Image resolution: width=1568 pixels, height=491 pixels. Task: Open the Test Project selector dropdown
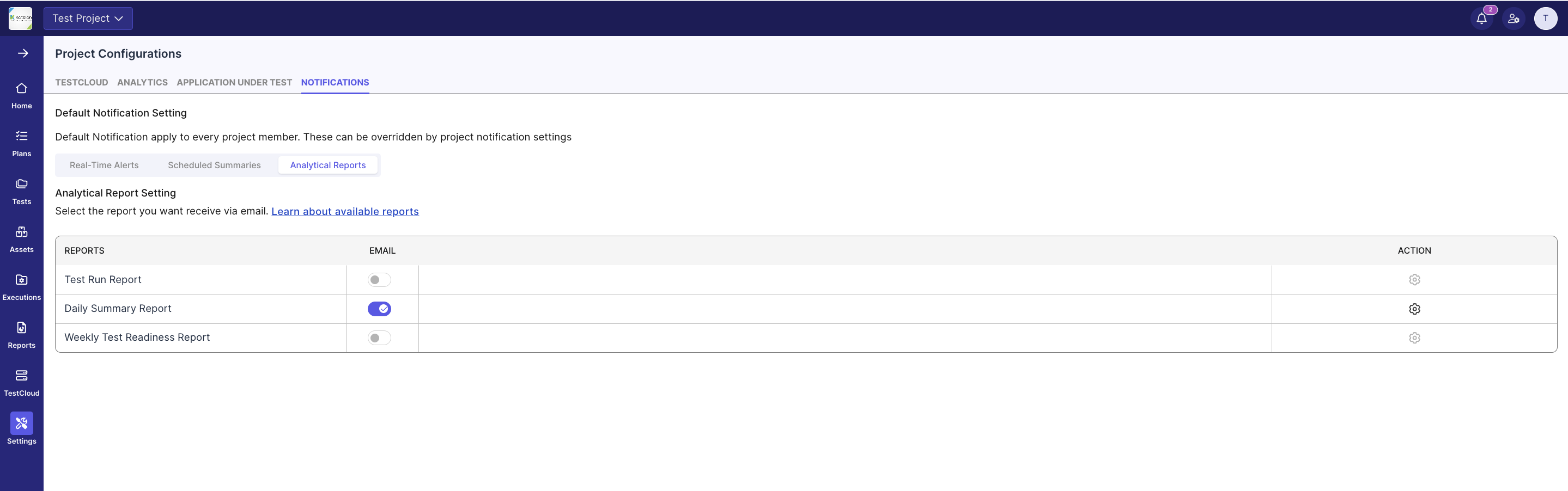(88, 19)
